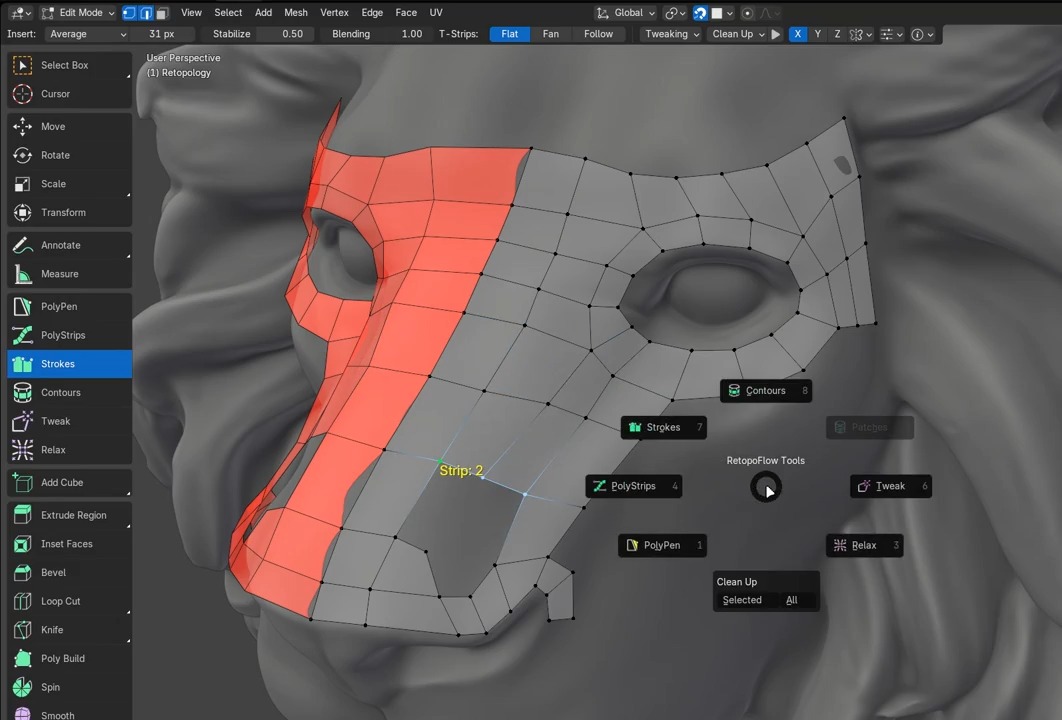The height and width of the screenshot is (720, 1062).
Task: Choose Tweak in the pie menu
Action: pyautogui.click(x=891, y=486)
